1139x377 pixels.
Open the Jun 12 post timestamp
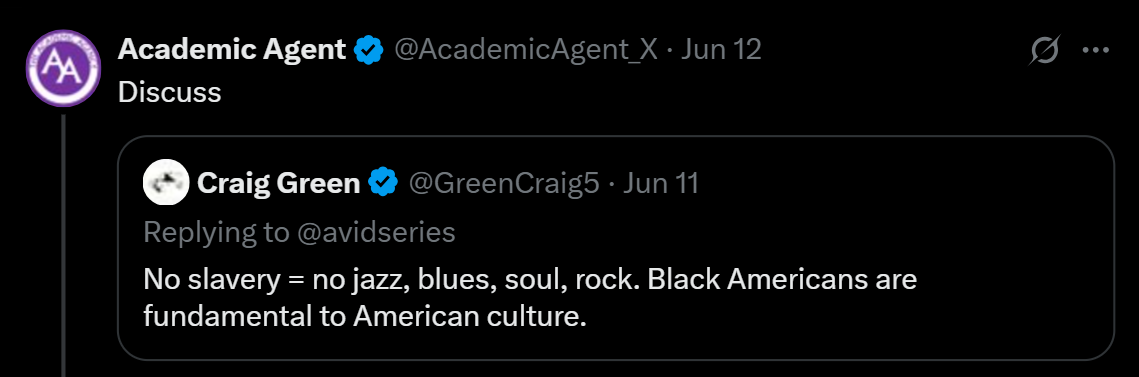click(721, 50)
